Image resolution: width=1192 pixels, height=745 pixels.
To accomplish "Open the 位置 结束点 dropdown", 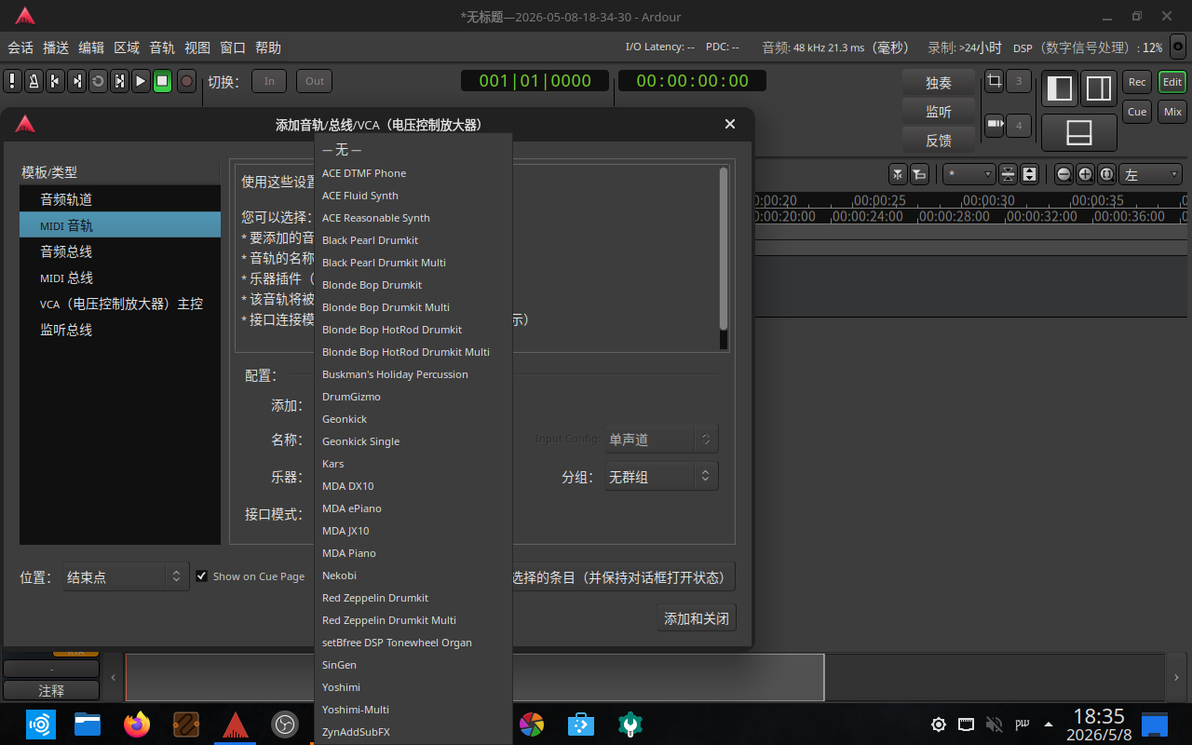I will 125,577.
